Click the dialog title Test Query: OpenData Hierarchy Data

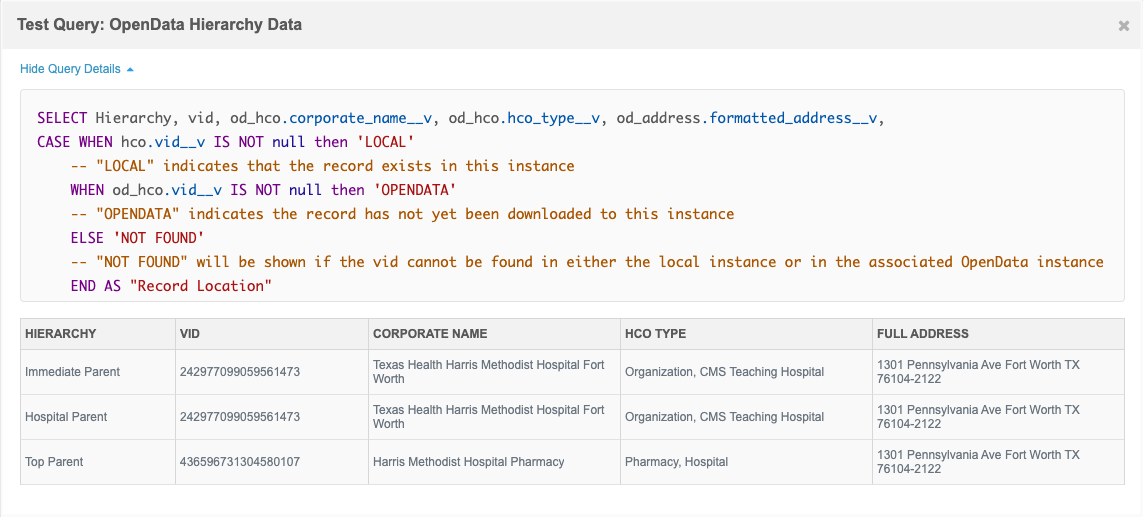coord(159,24)
